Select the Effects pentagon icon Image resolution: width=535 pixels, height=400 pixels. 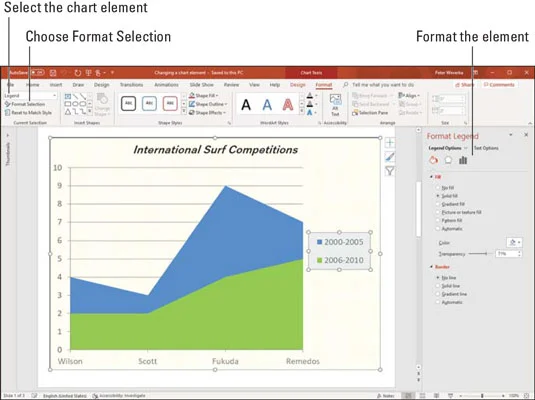tap(448, 160)
